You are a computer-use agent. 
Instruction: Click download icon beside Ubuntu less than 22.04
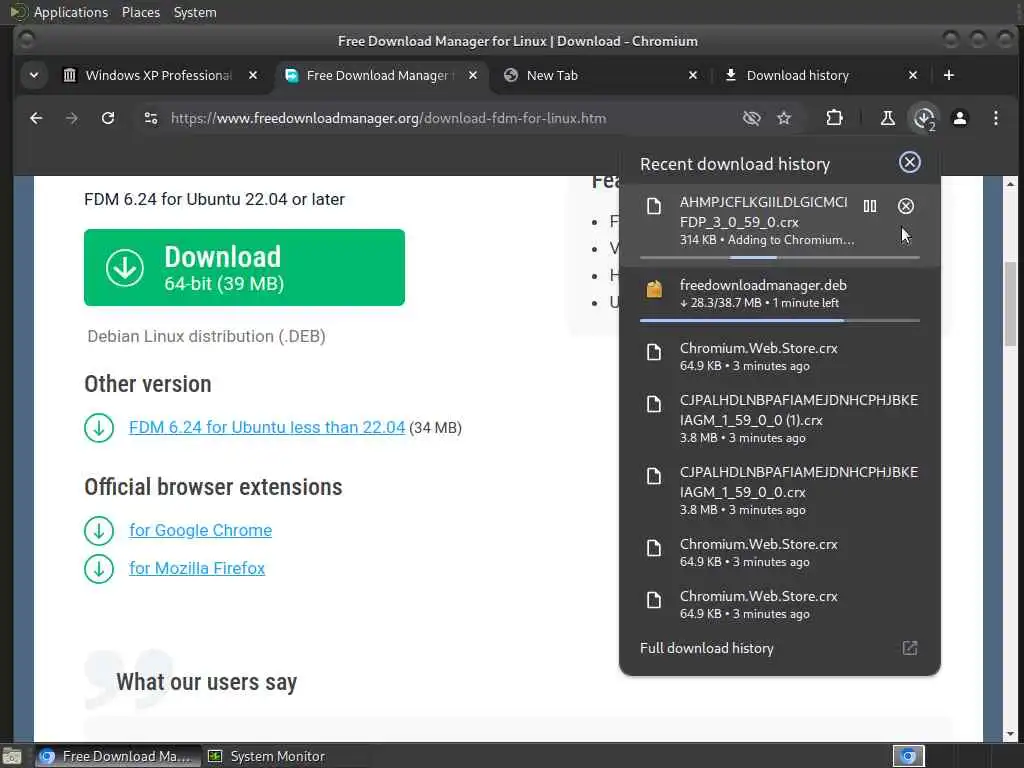(99, 428)
